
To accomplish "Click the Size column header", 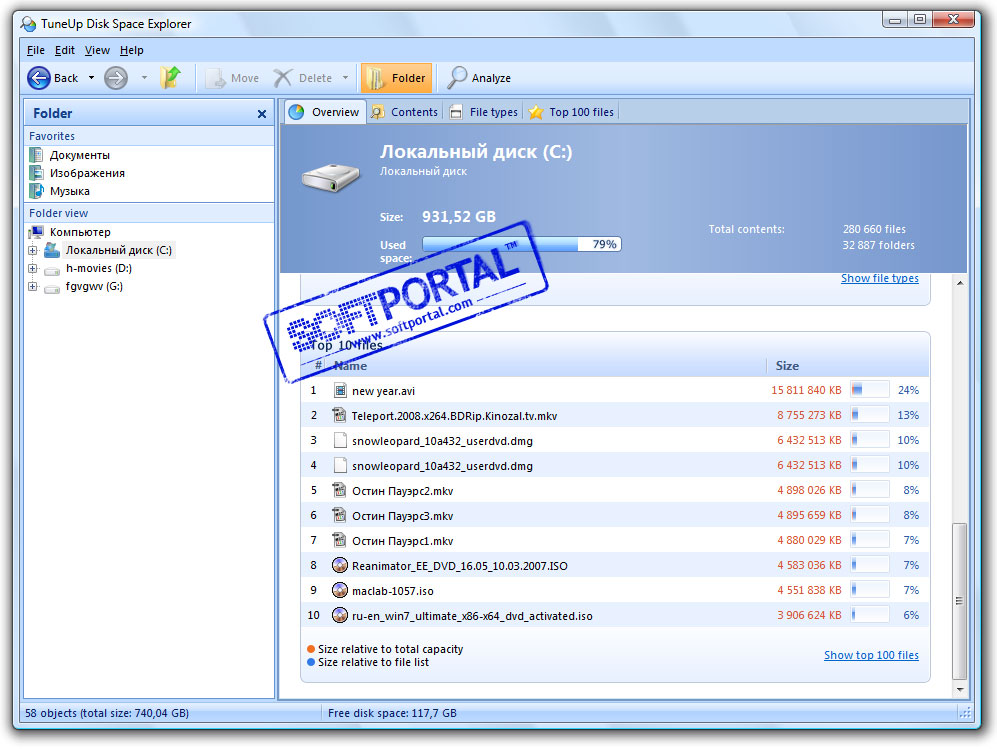I will (x=787, y=366).
